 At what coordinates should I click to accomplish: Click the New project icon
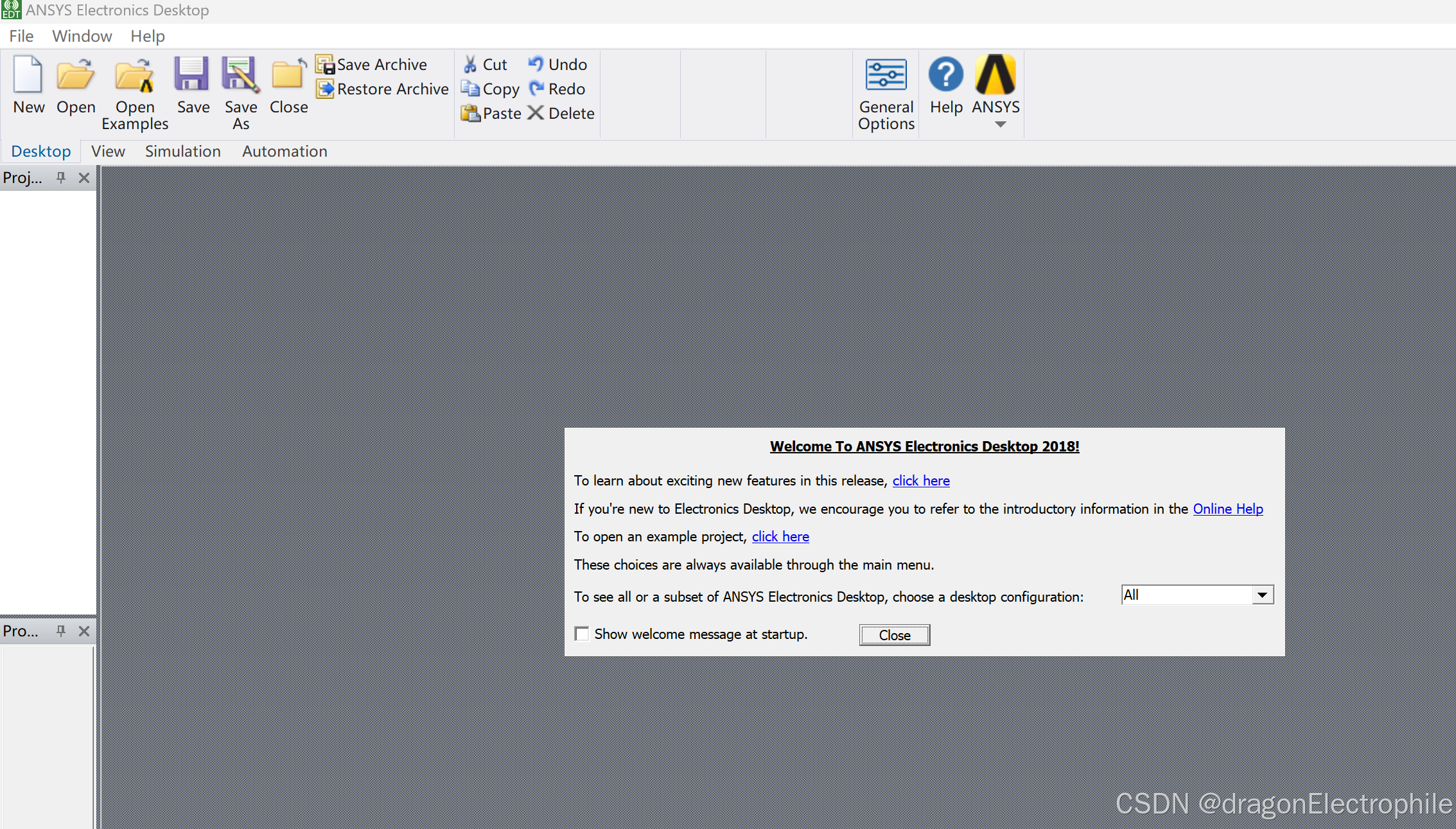click(28, 75)
